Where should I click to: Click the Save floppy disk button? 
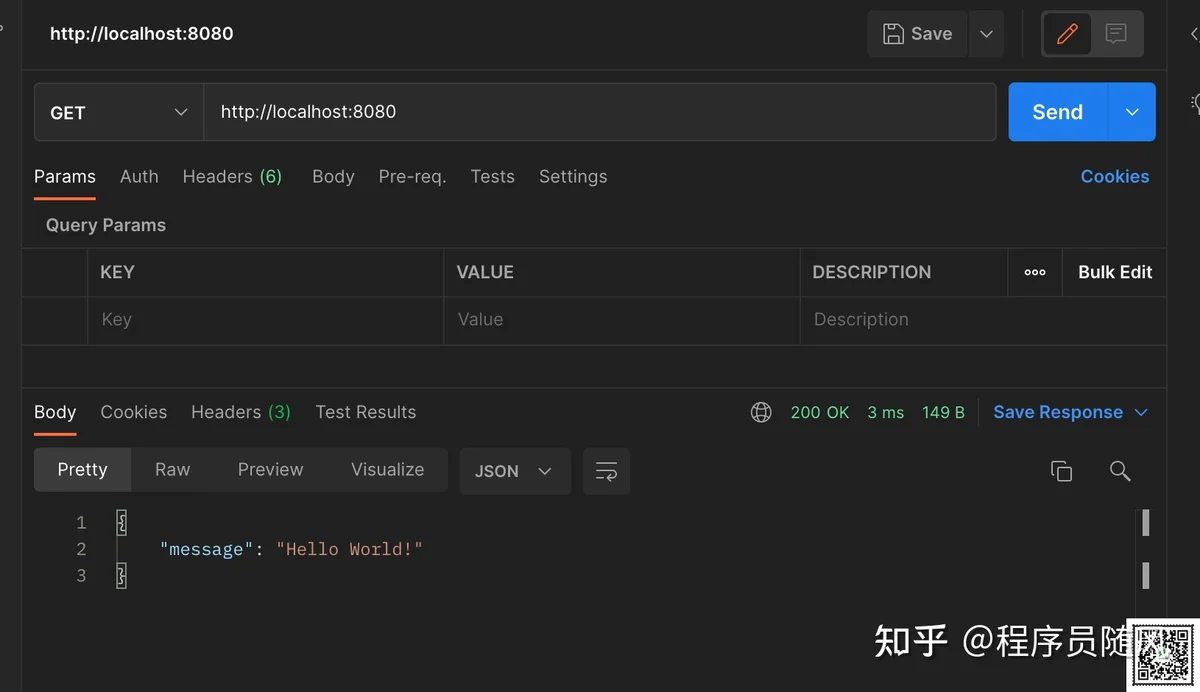coord(917,34)
